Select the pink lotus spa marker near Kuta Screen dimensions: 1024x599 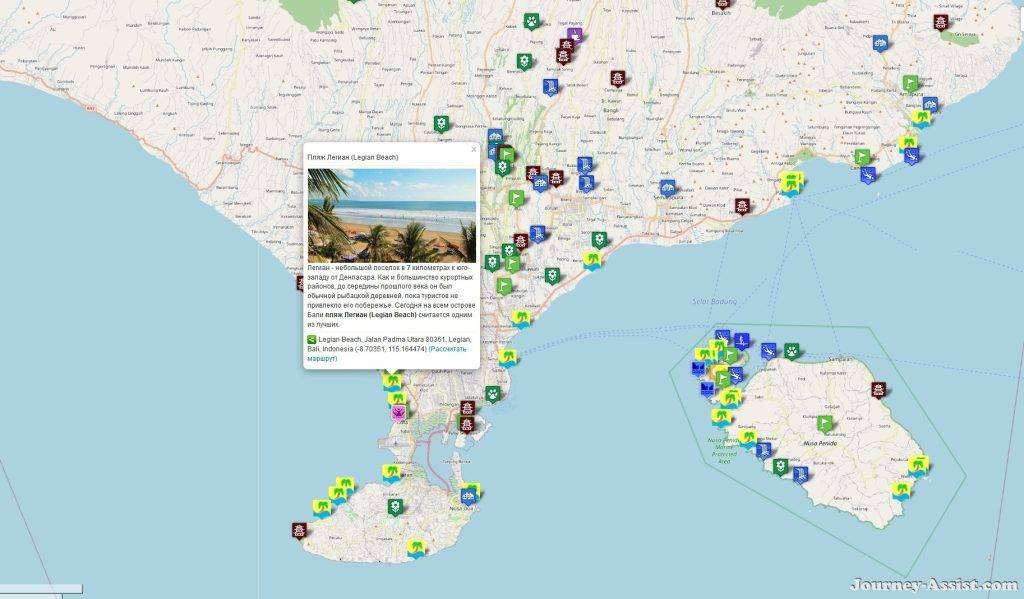[x=398, y=412]
